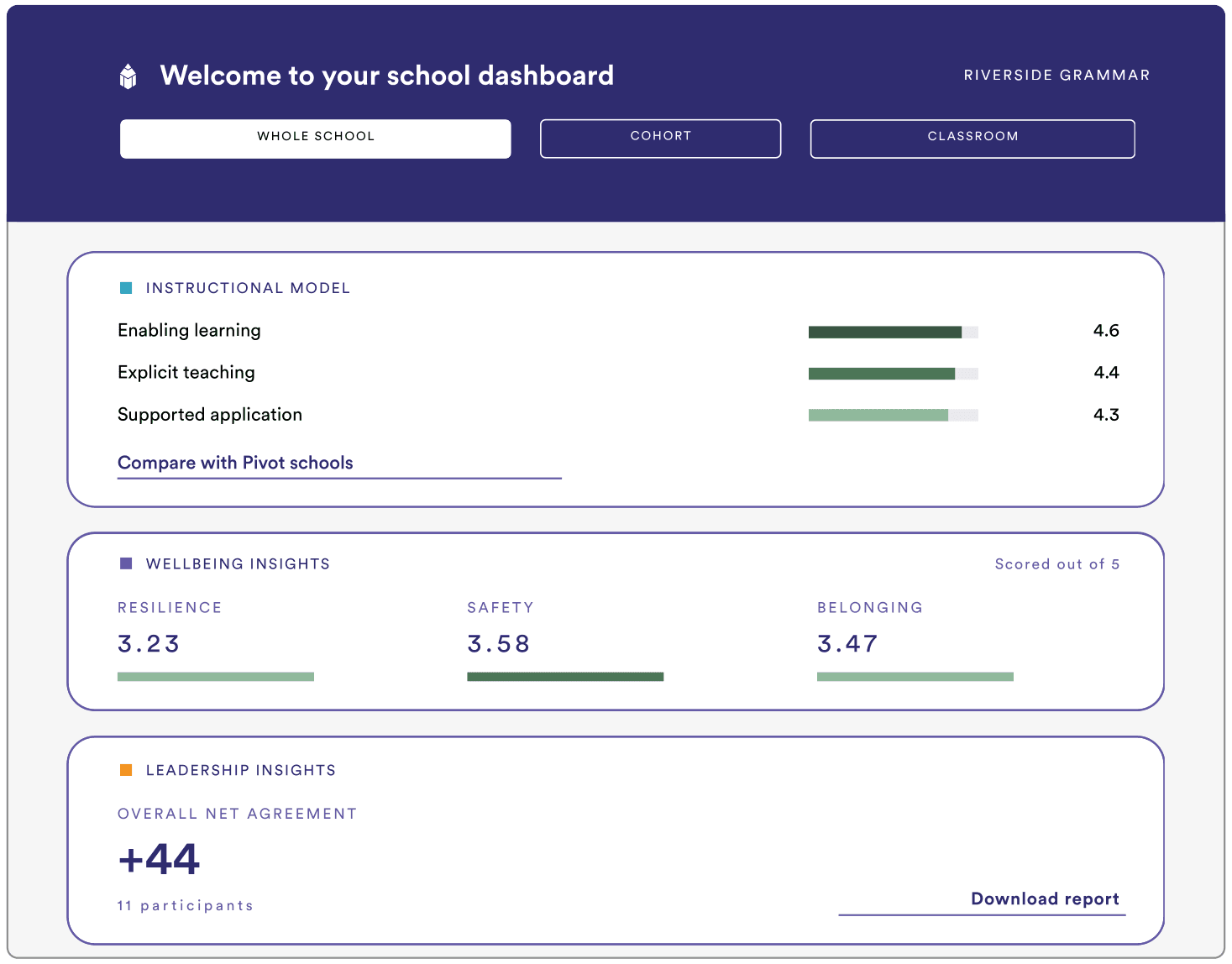Click the Enabling learning label
The image size is (1232, 964).
point(189,331)
